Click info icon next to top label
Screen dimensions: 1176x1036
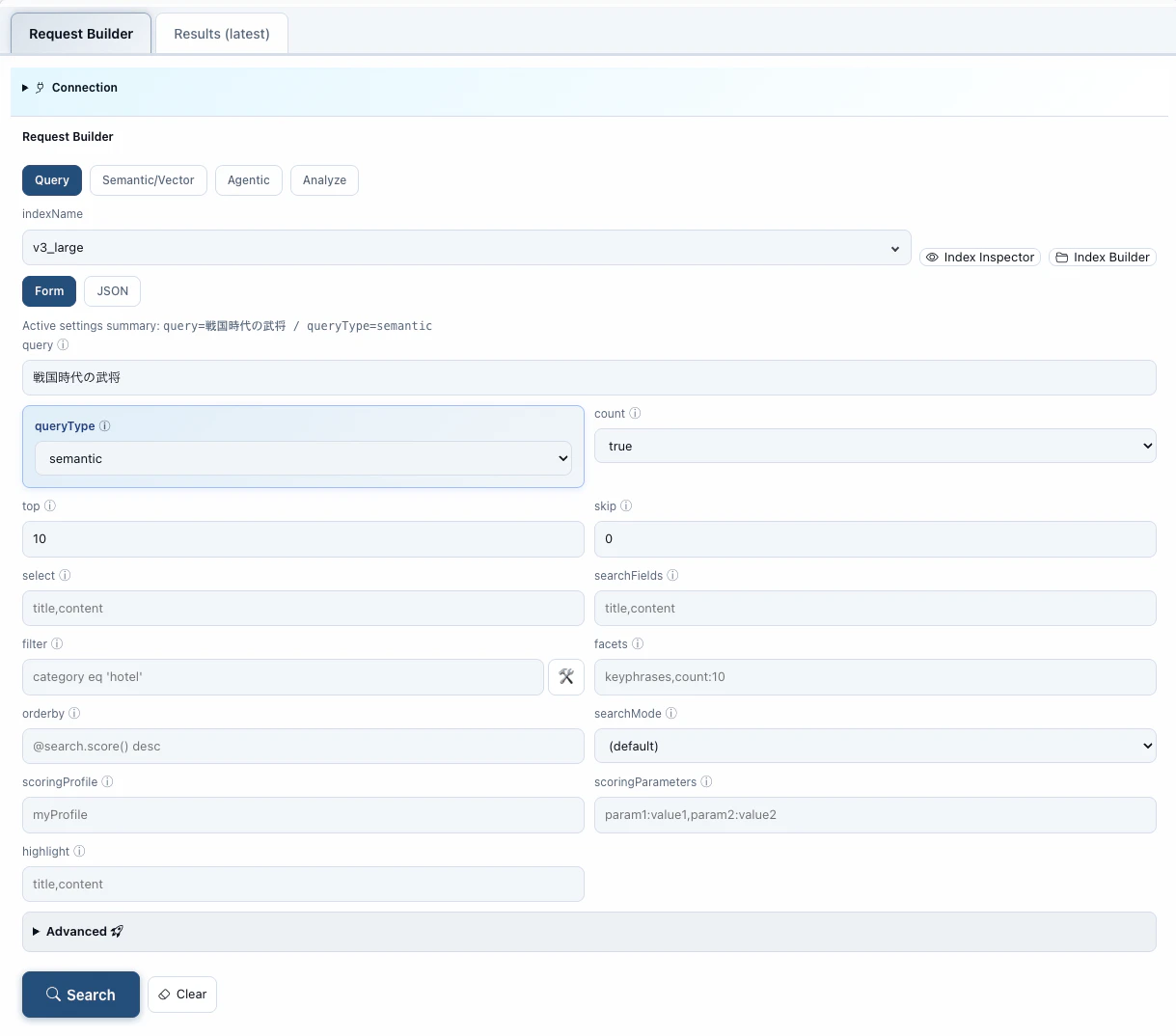coord(50,506)
